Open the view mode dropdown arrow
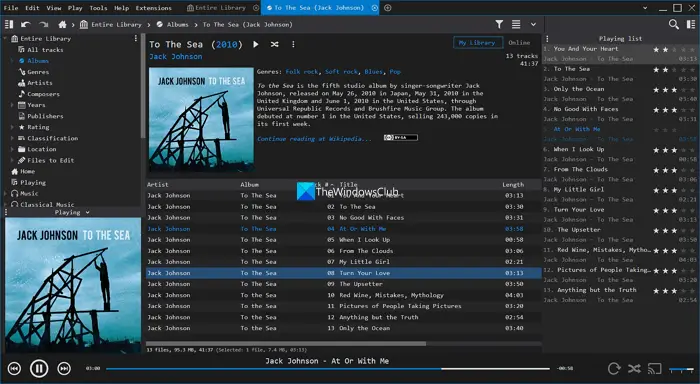Screen dimensions: 700x384 tap(533, 24)
